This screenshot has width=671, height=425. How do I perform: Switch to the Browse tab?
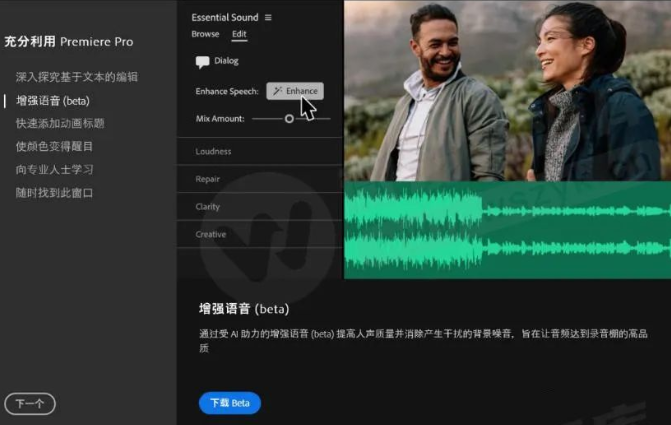coord(205,34)
